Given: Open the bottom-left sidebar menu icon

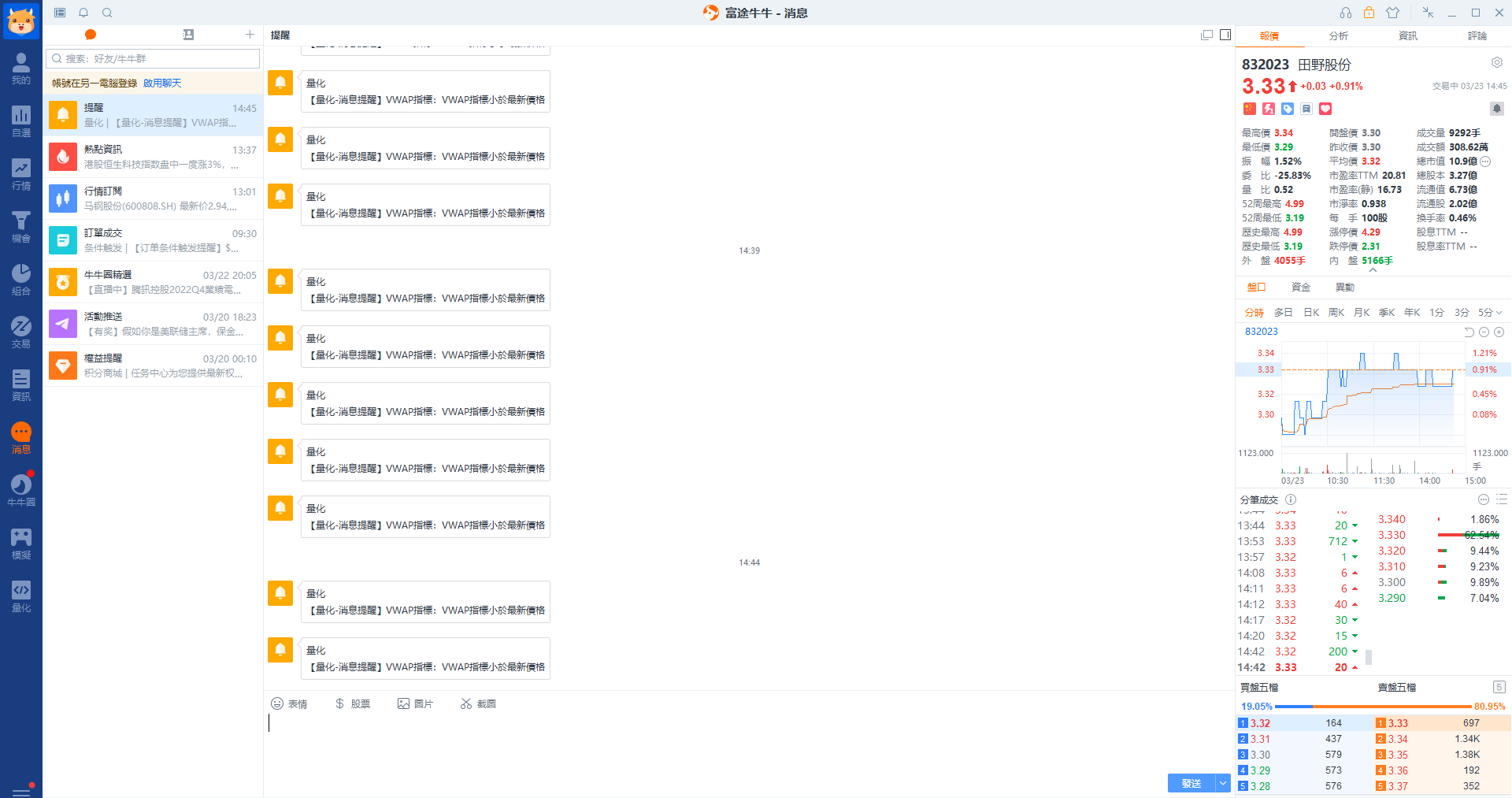Looking at the screenshot, I should [x=21, y=791].
